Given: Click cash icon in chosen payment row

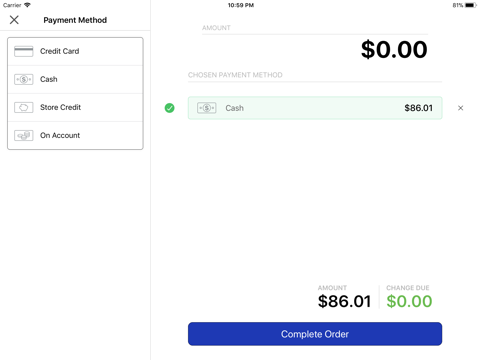Looking at the screenshot, I should 206,108.
